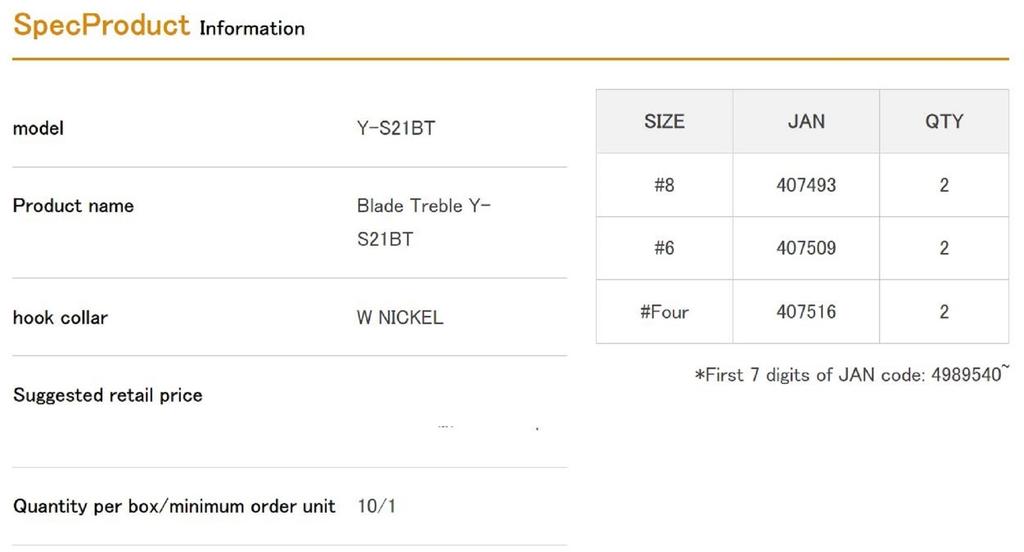
Task: Click JAN code 407516
Action: (x=806, y=312)
